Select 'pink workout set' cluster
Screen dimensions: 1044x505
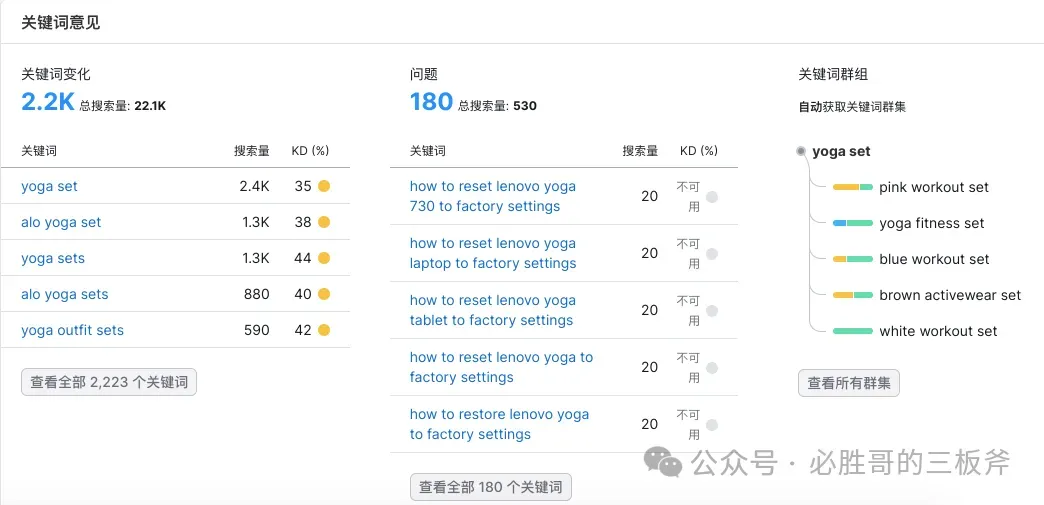[x=933, y=187]
